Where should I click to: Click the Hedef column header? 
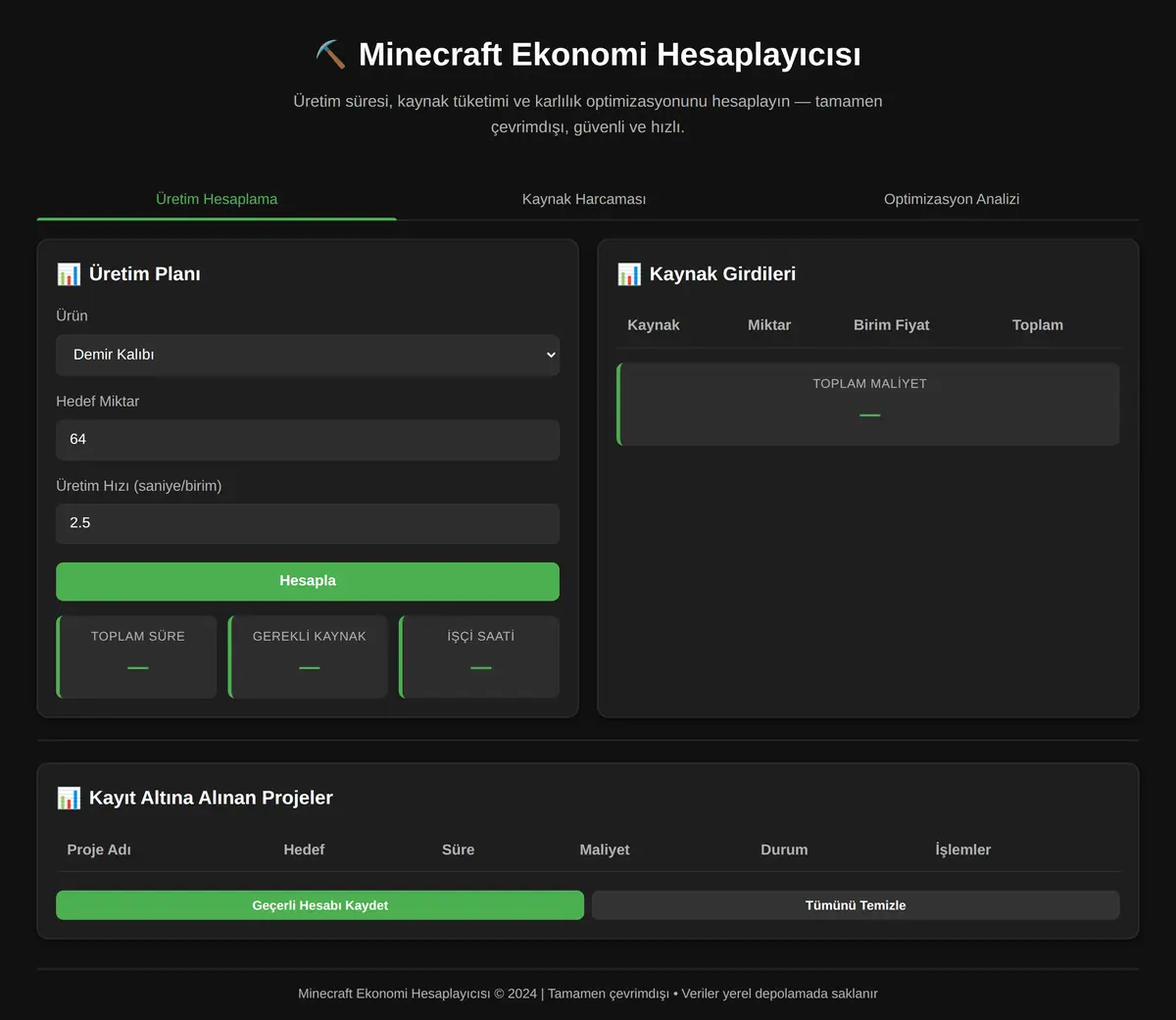point(304,850)
